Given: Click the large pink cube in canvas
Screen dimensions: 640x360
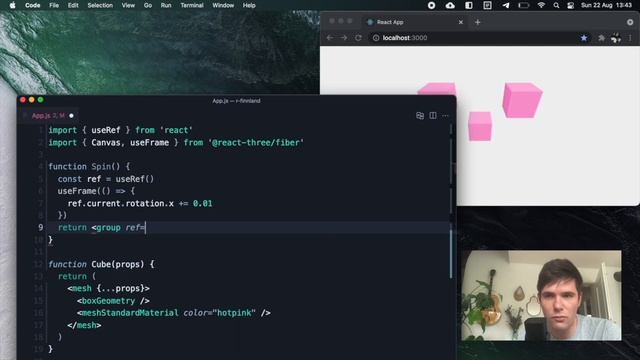Looking at the screenshot, I should [522, 100].
